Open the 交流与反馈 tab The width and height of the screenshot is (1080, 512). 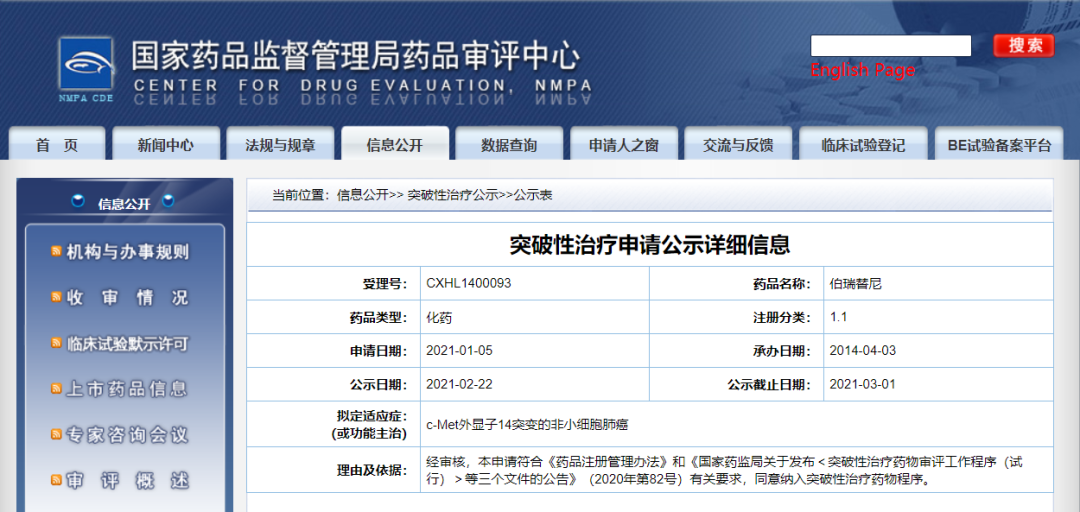[738, 143]
